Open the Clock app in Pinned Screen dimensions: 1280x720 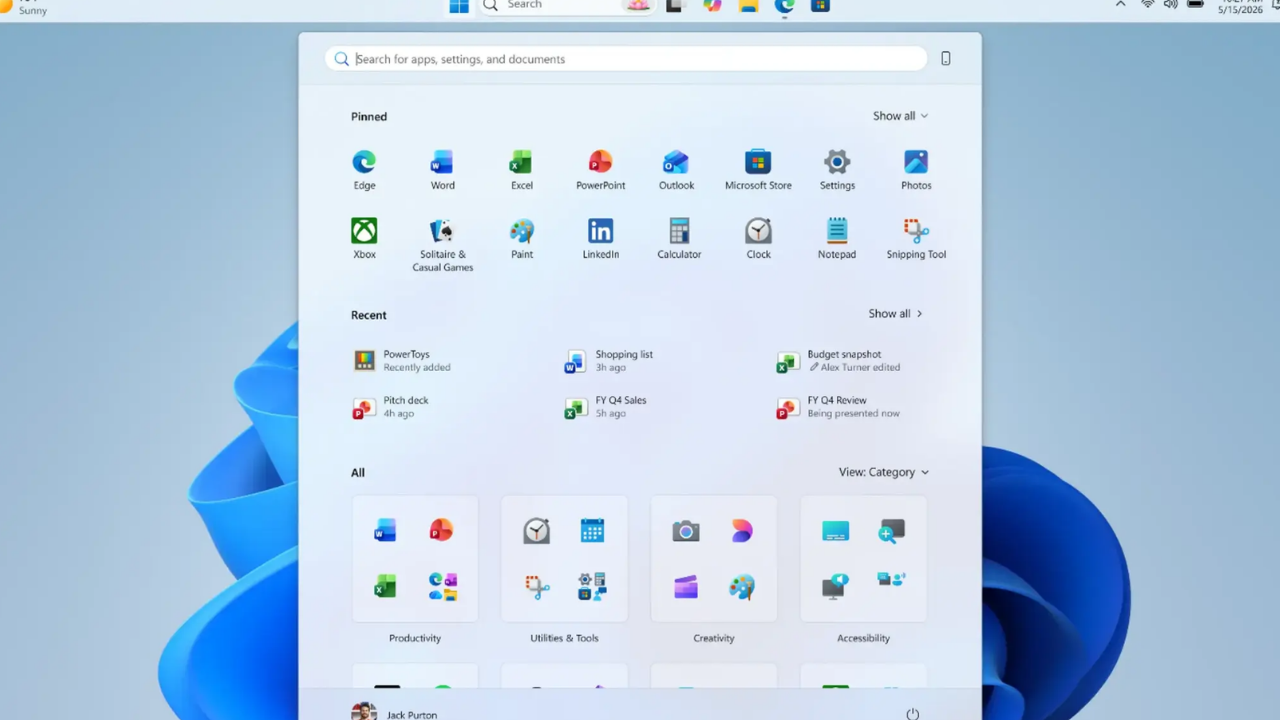(758, 239)
